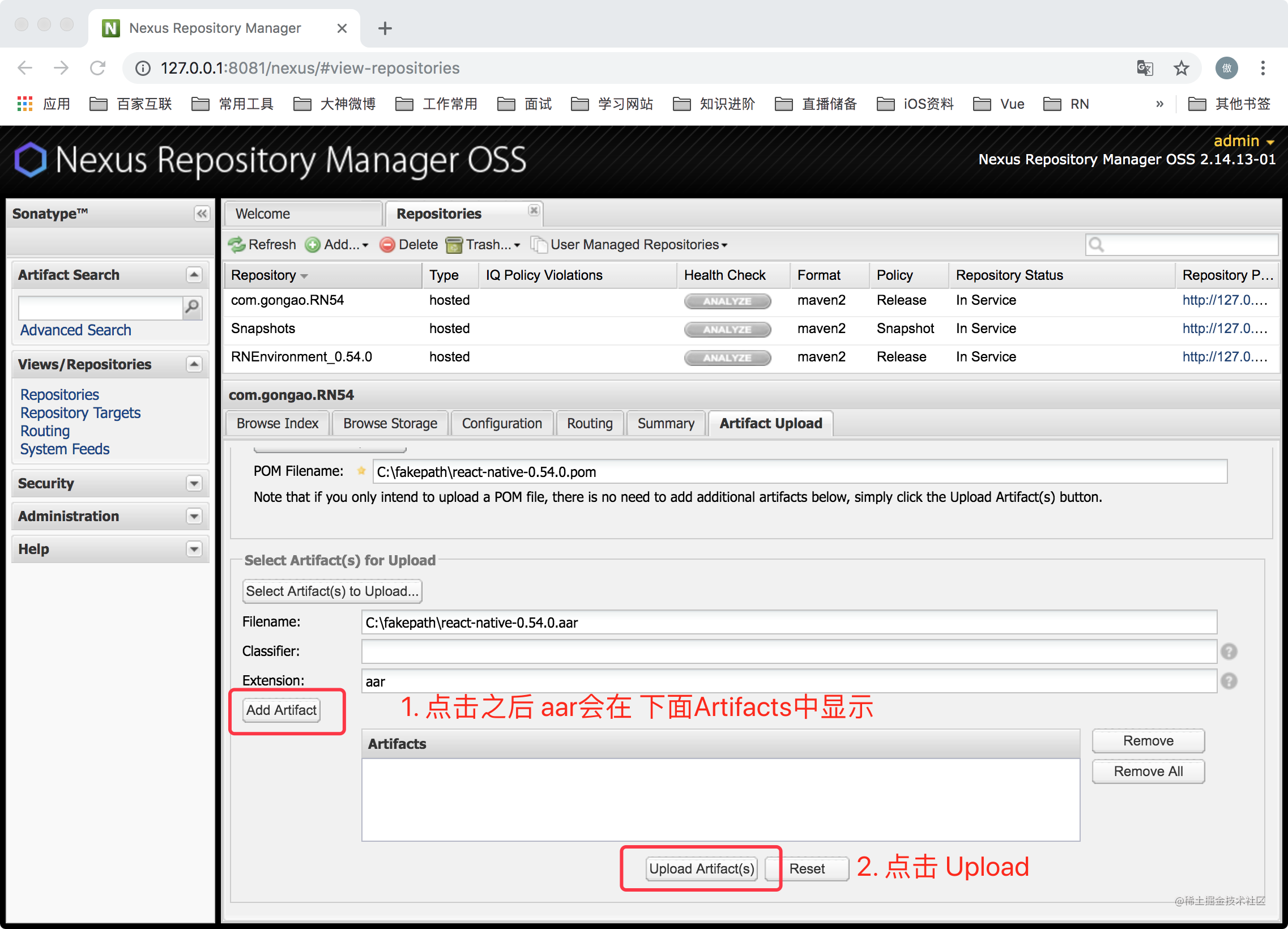Sort by Repository column header
Viewport: 1288px width, 929px height.
[323, 275]
